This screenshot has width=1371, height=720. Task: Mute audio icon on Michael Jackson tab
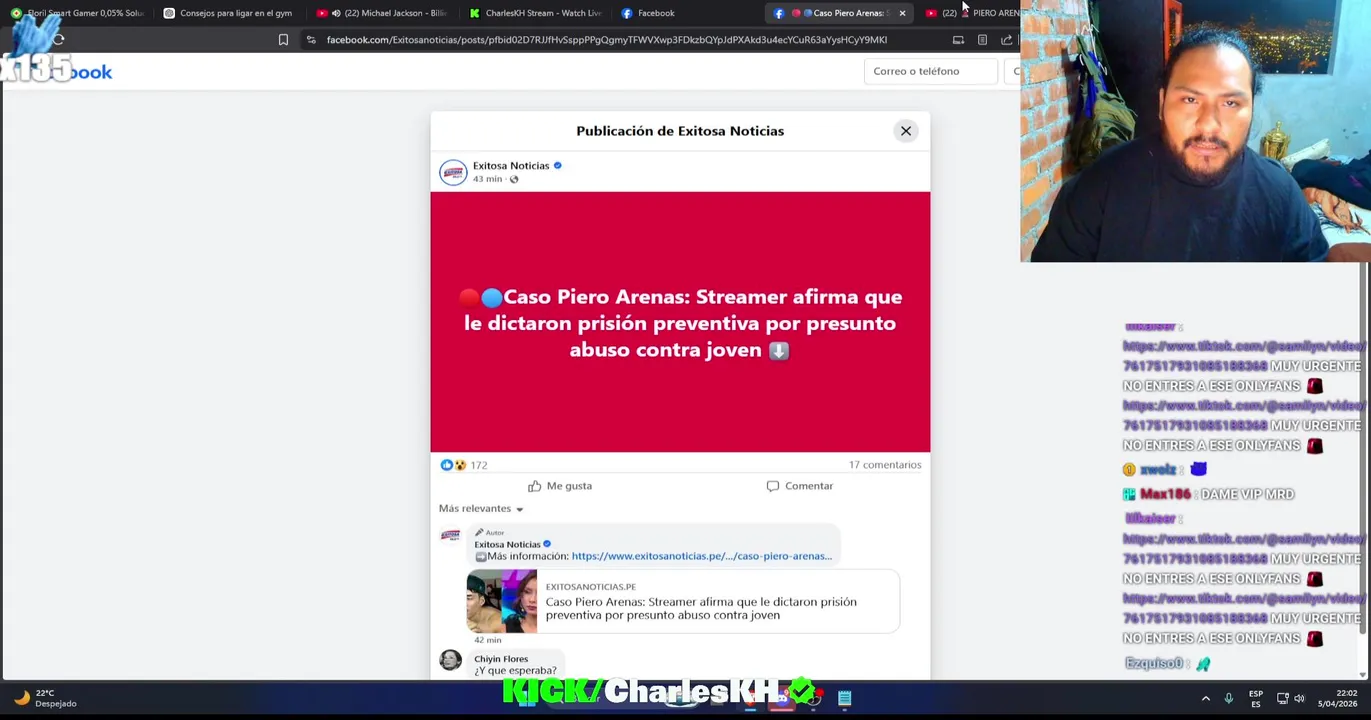pos(336,13)
